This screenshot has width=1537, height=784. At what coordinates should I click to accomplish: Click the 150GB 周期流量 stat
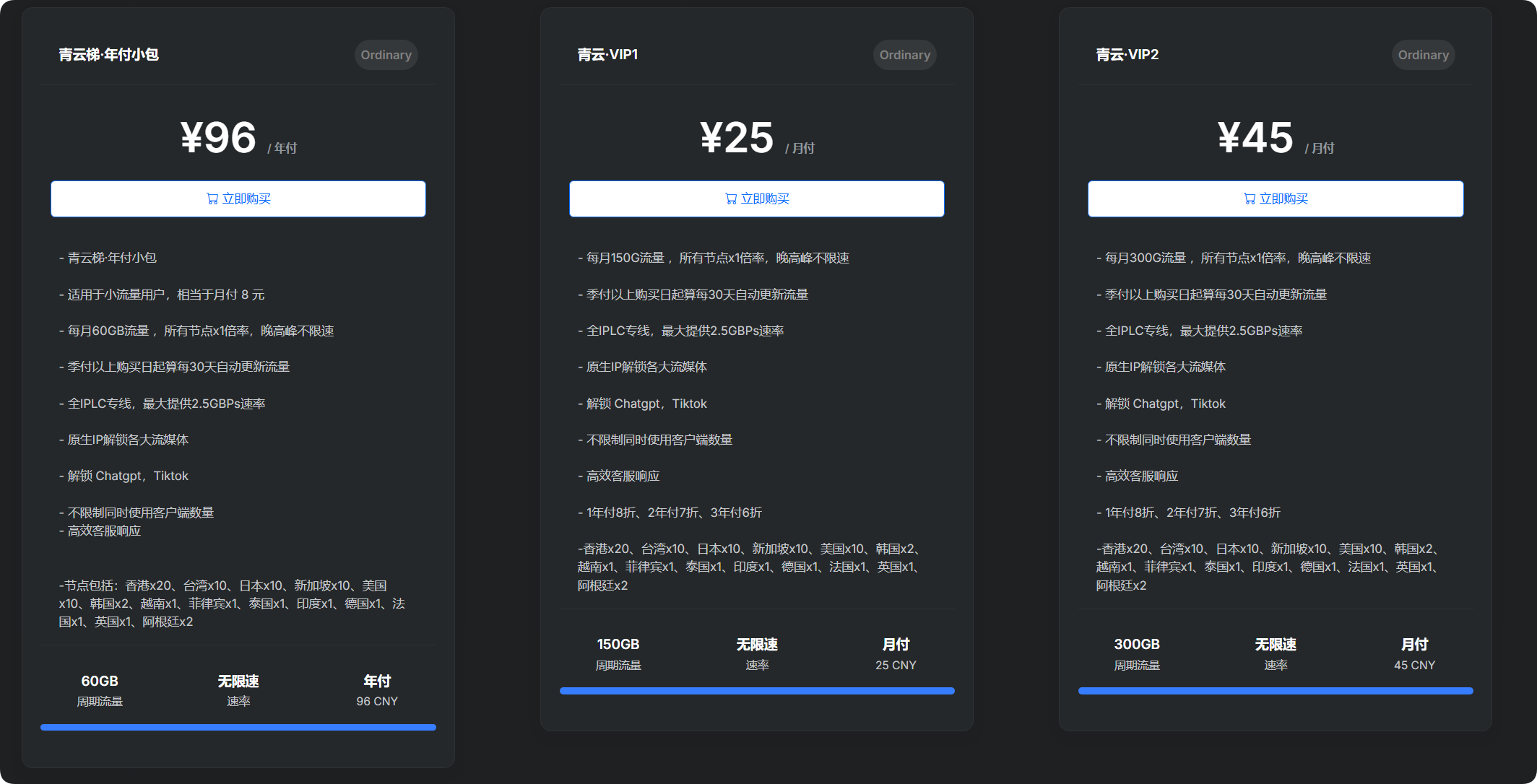coord(618,653)
